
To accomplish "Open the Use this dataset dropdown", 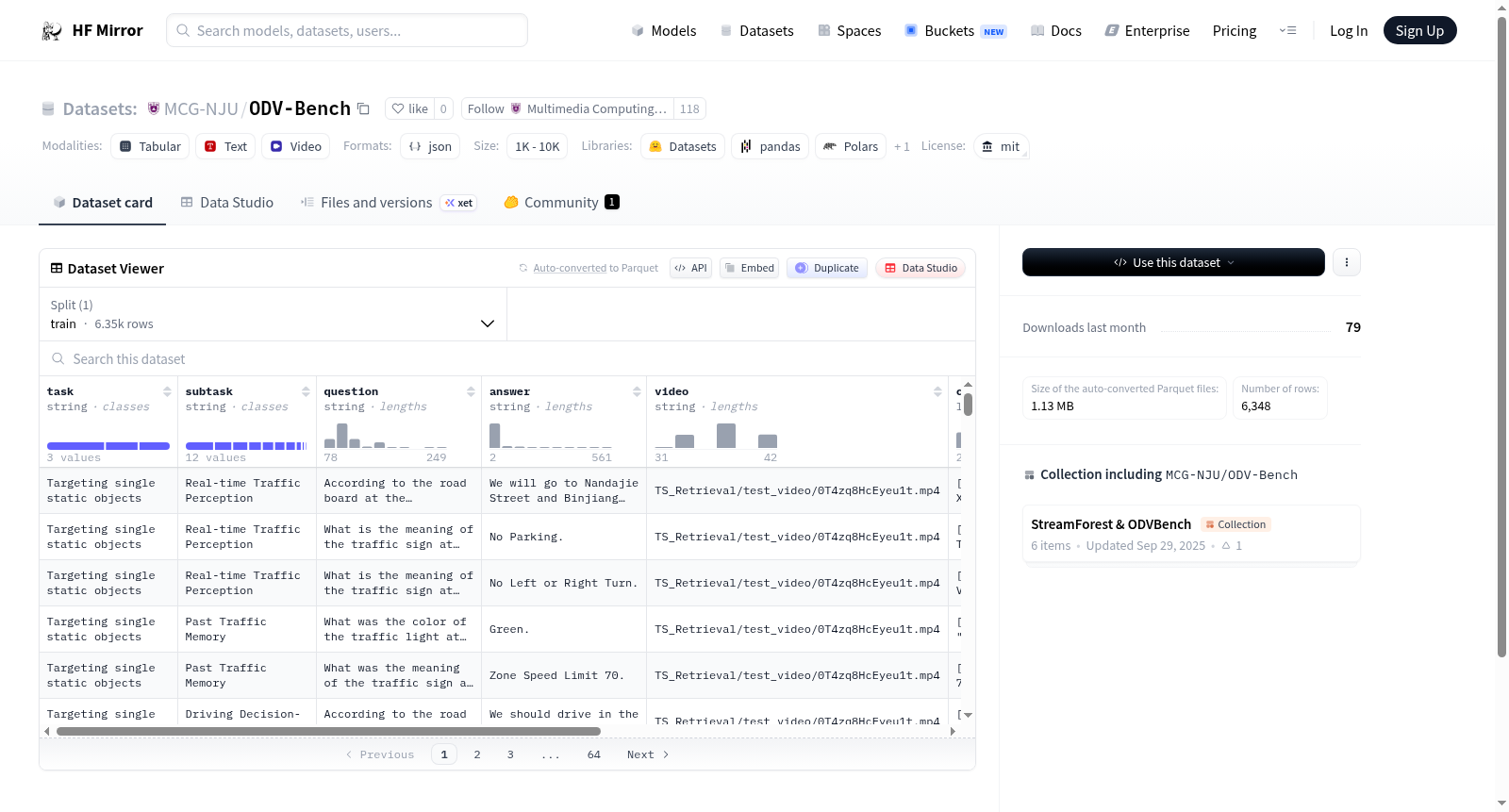I will [x=1173, y=262].
